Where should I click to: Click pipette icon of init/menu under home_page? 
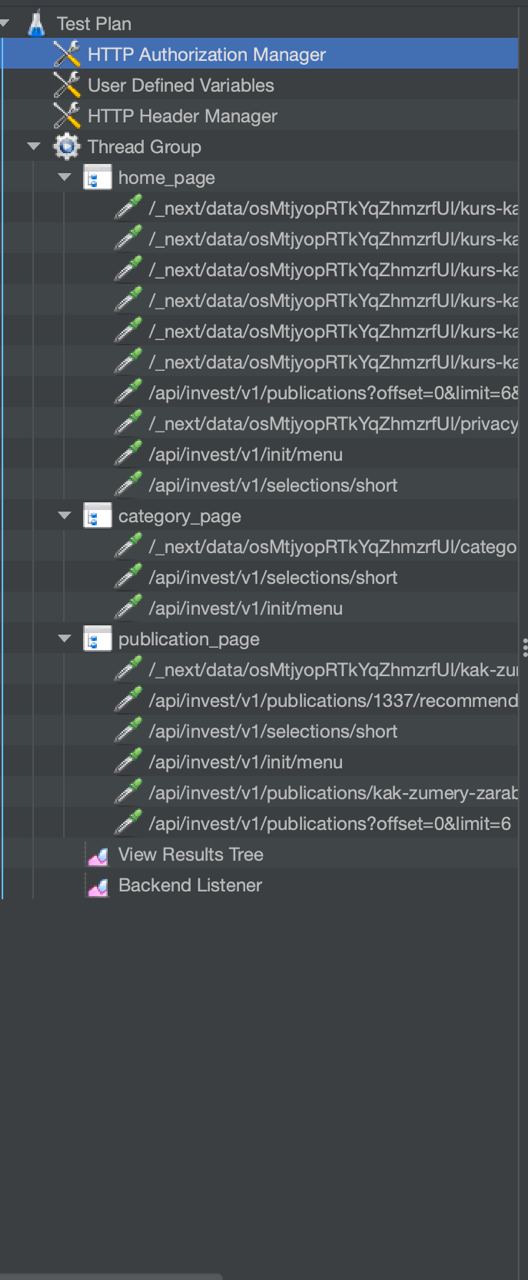click(128, 454)
